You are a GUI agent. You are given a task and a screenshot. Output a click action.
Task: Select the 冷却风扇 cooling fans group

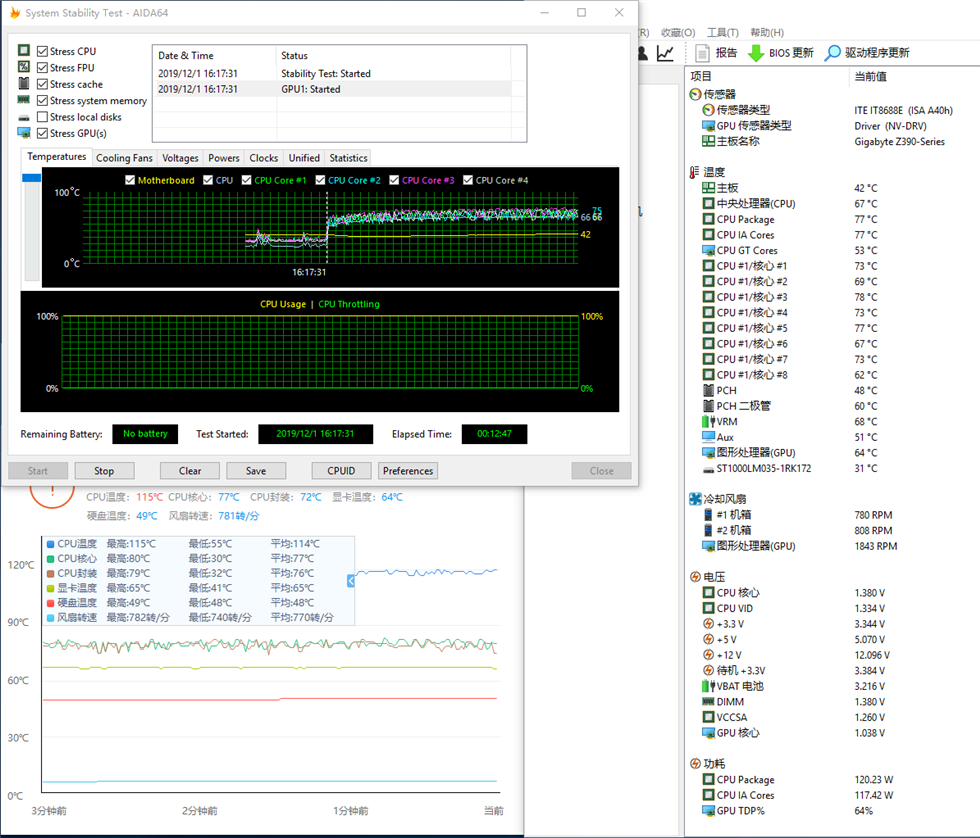pos(724,499)
